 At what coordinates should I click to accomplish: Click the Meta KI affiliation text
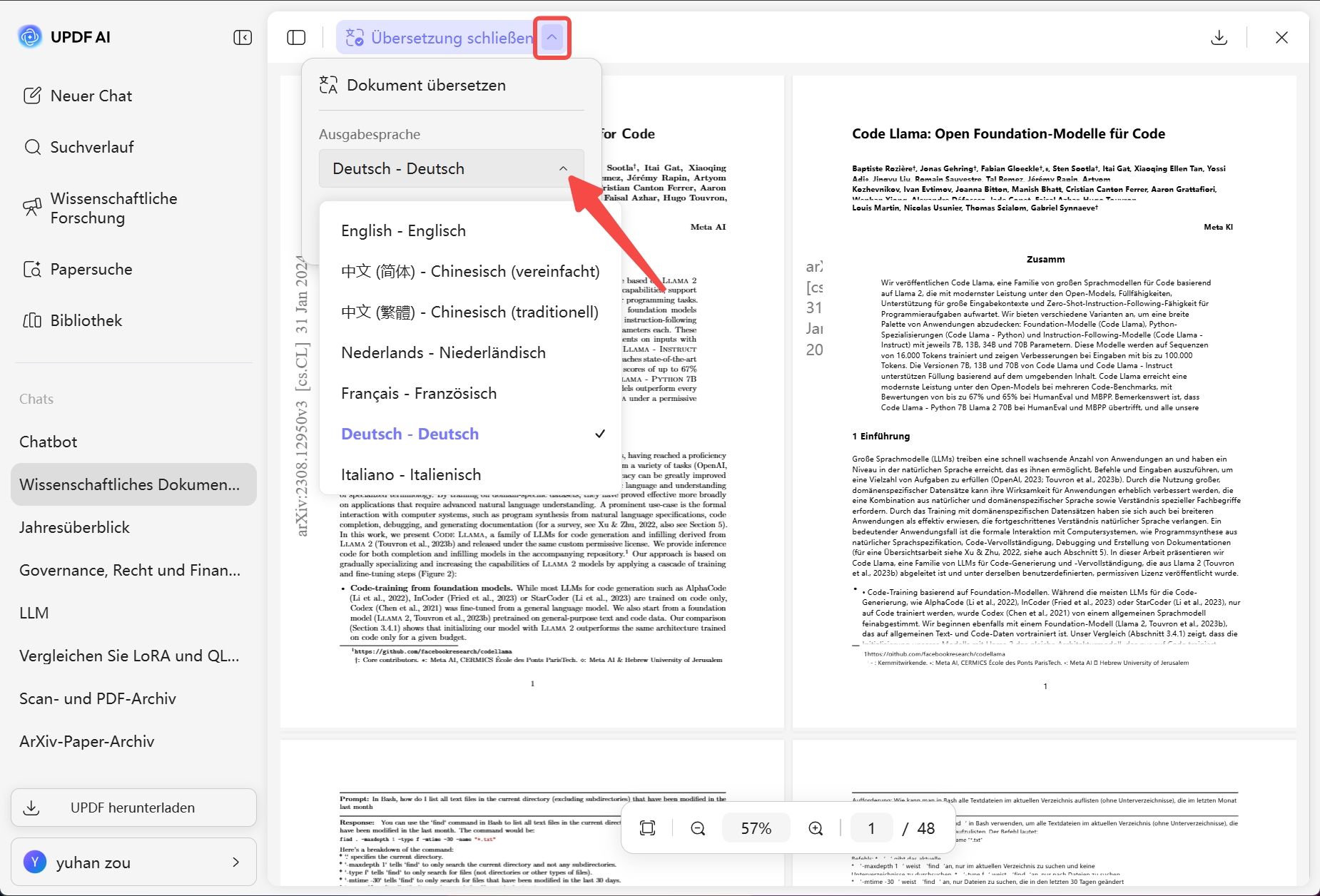[x=1218, y=227]
